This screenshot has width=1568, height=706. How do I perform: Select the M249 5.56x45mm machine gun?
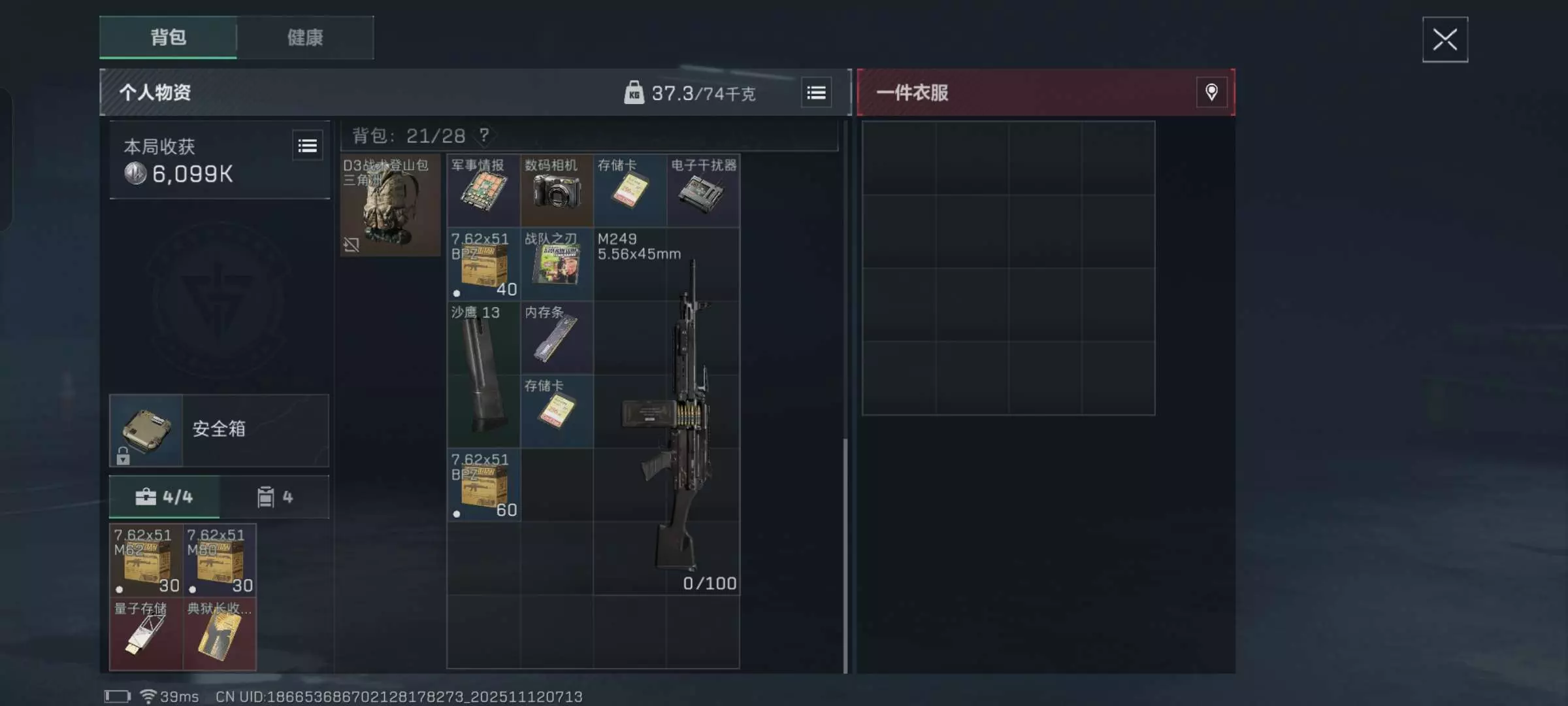click(x=666, y=411)
